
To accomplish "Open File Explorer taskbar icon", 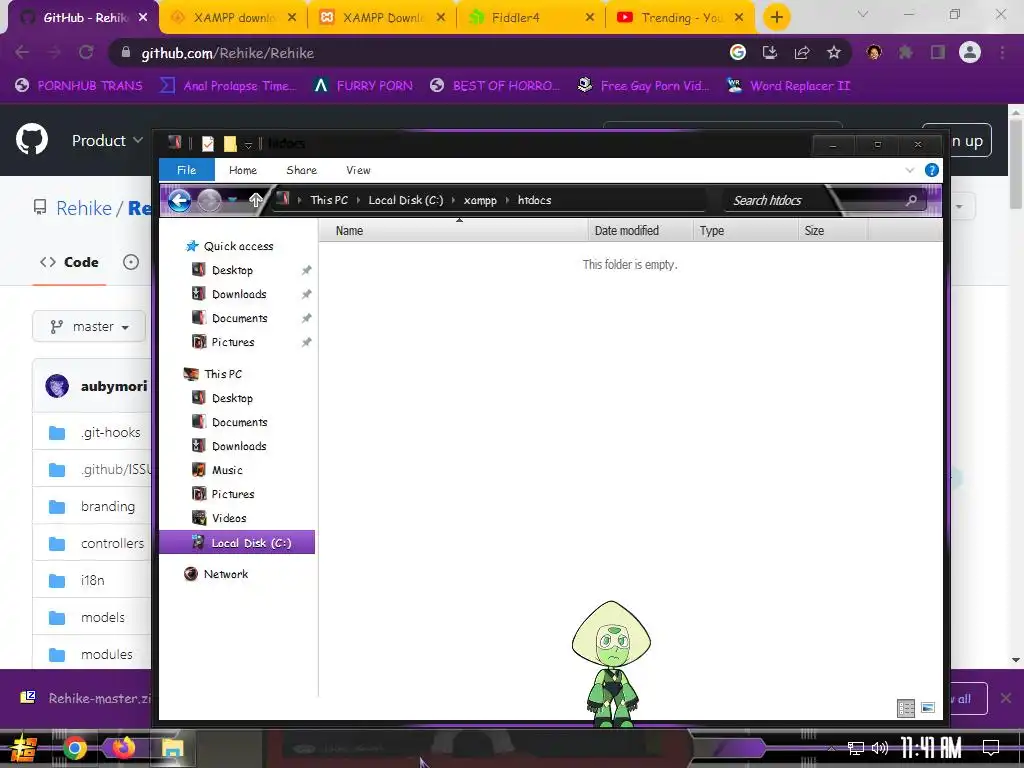I will pos(173,748).
